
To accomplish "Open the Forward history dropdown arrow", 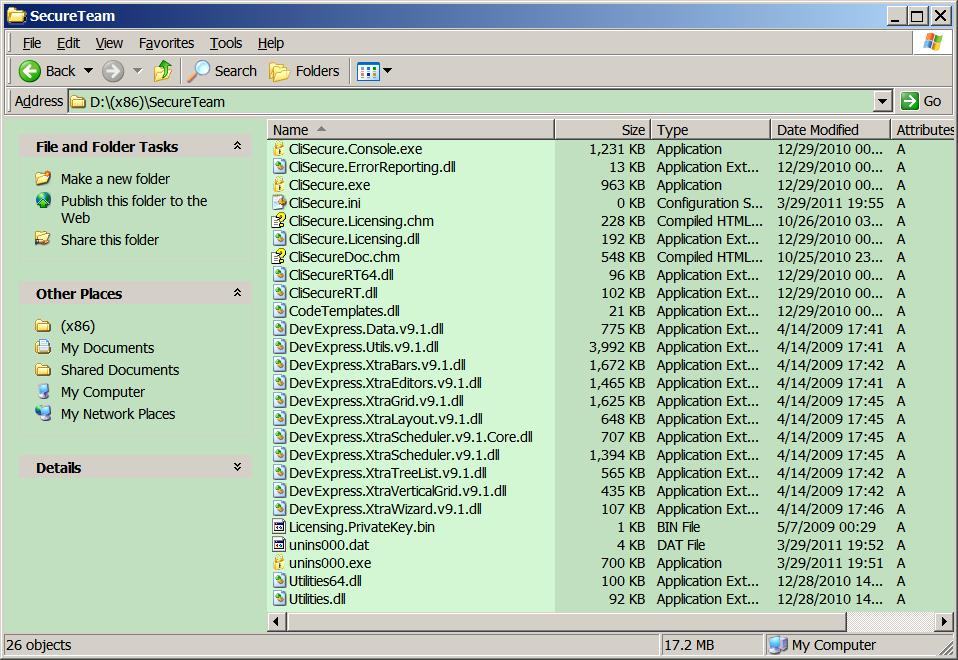I will tap(137, 71).
